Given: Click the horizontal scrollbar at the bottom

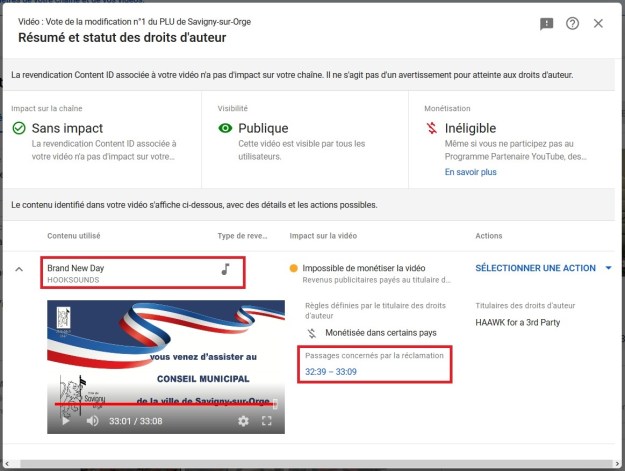Looking at the screenshot, I should (x=310, y=464).
